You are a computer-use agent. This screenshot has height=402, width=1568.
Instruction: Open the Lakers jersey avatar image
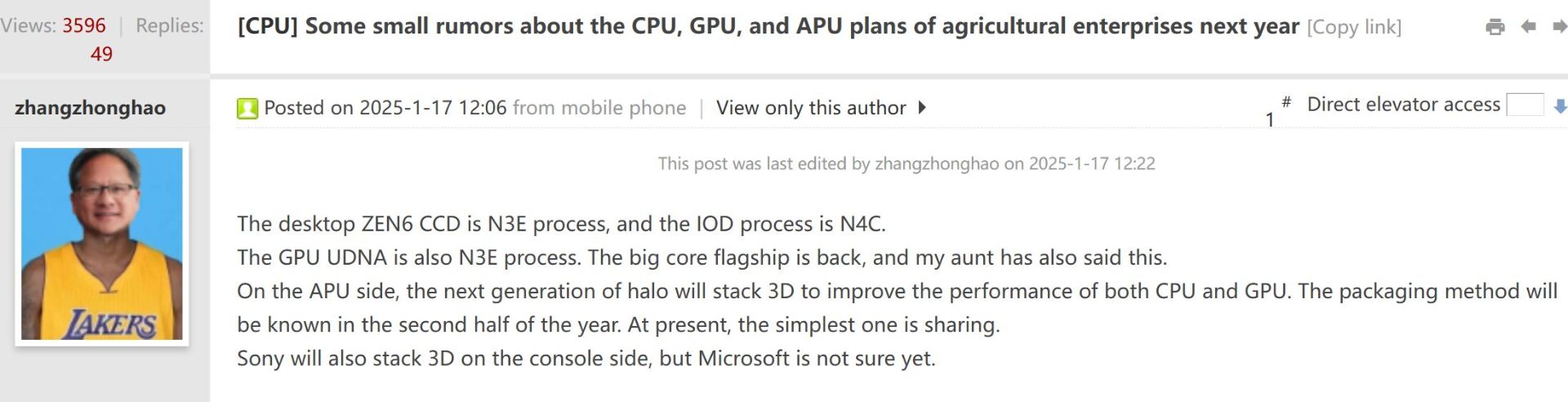[102, 243]
